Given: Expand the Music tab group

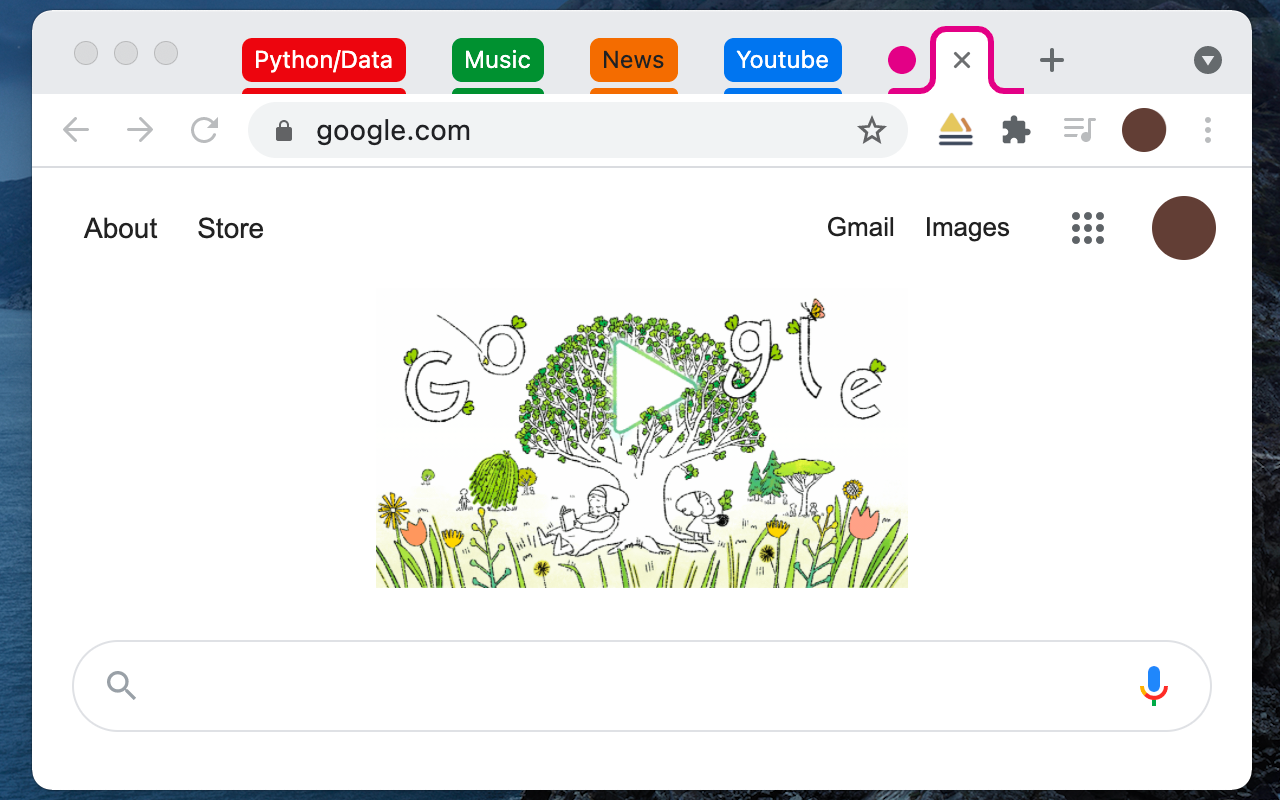Looking at the screenshot, I should tap(498, 60).
